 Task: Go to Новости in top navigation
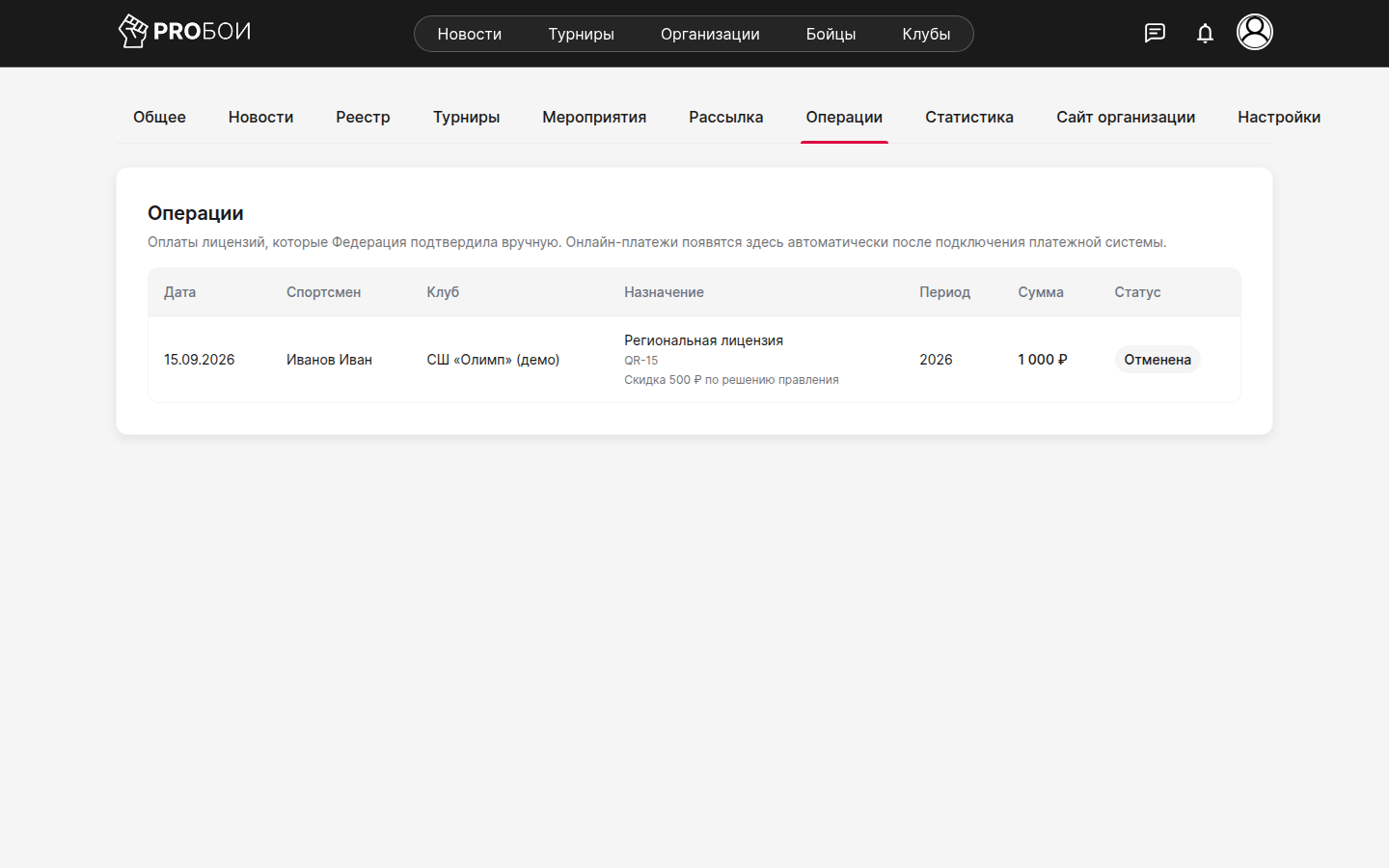coord(470,34)
